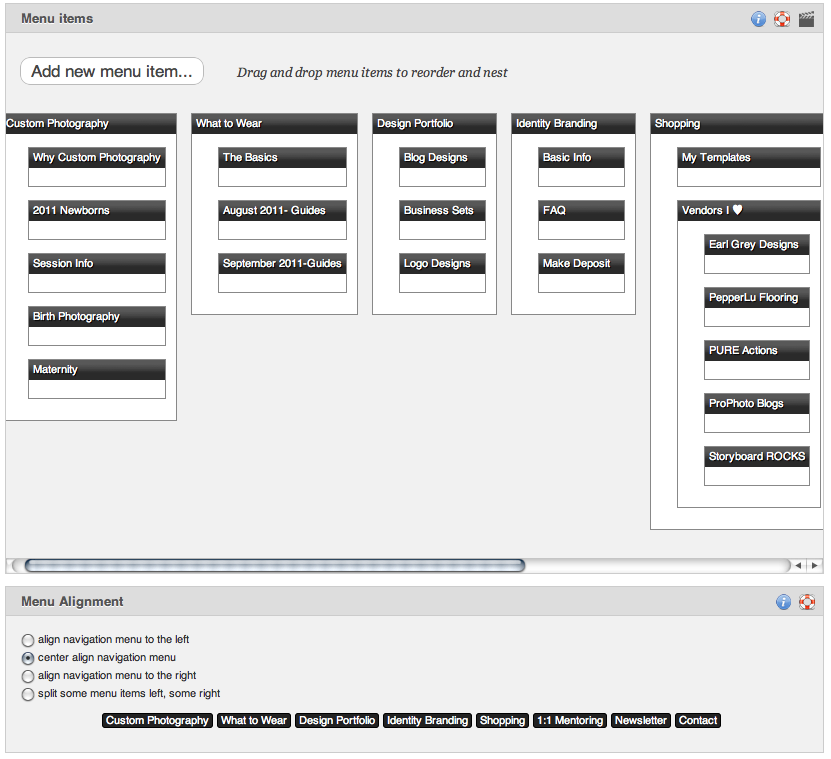The image size is (831, 759).
Task: Select the Design Portfolio top-level menu item
Action: click(x=434, y=123)
